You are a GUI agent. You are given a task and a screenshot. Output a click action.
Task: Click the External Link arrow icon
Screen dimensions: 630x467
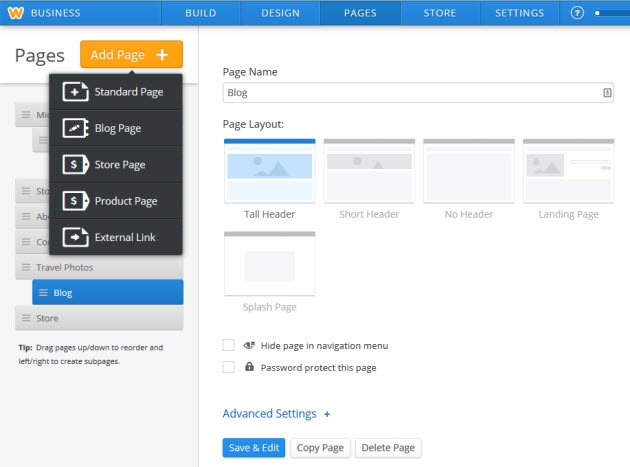(75, 237)
